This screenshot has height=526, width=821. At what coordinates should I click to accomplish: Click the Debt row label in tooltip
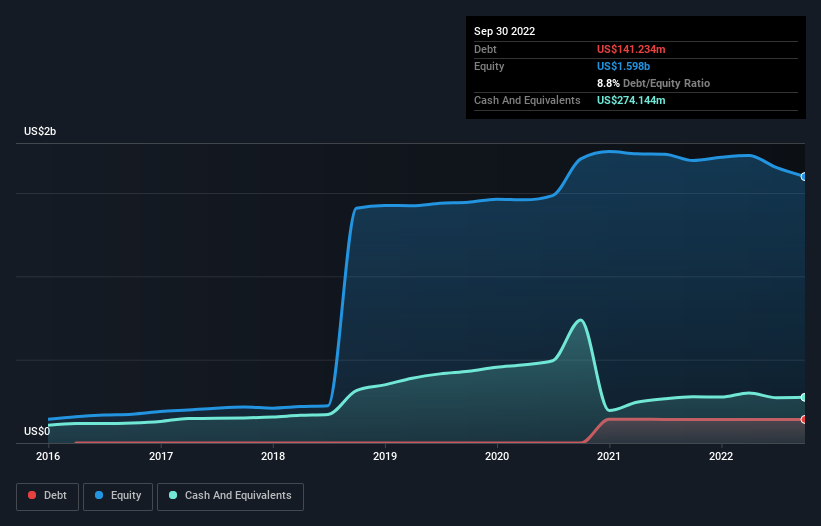(x=485, y=49)
